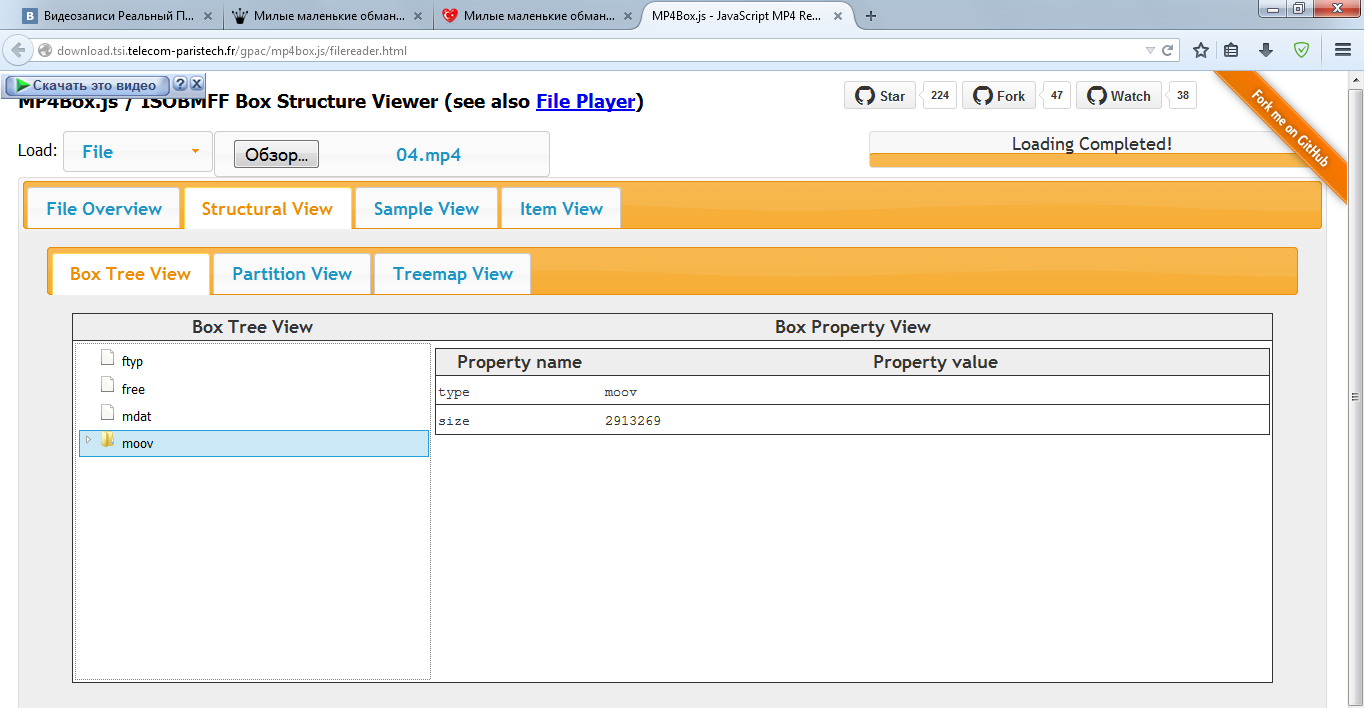Expand the moov box node
The width and height of the screenshot is (1372, 708).
[x=88, y=440]
